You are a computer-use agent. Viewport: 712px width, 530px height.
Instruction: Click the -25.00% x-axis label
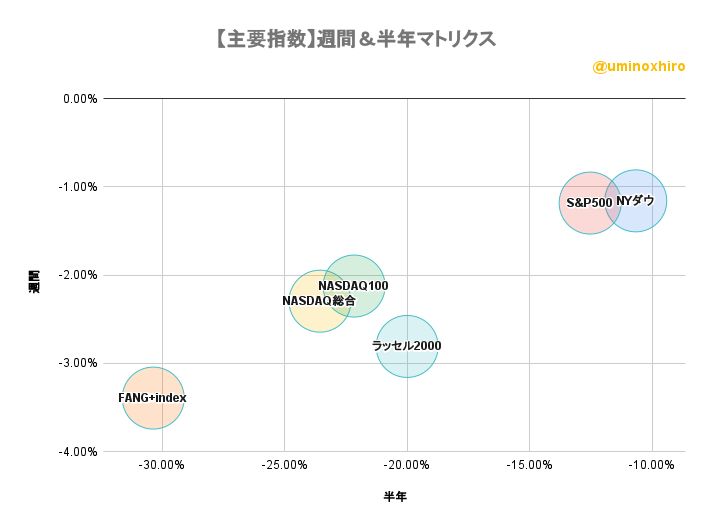pyautogui.click(x=284, y=465)
